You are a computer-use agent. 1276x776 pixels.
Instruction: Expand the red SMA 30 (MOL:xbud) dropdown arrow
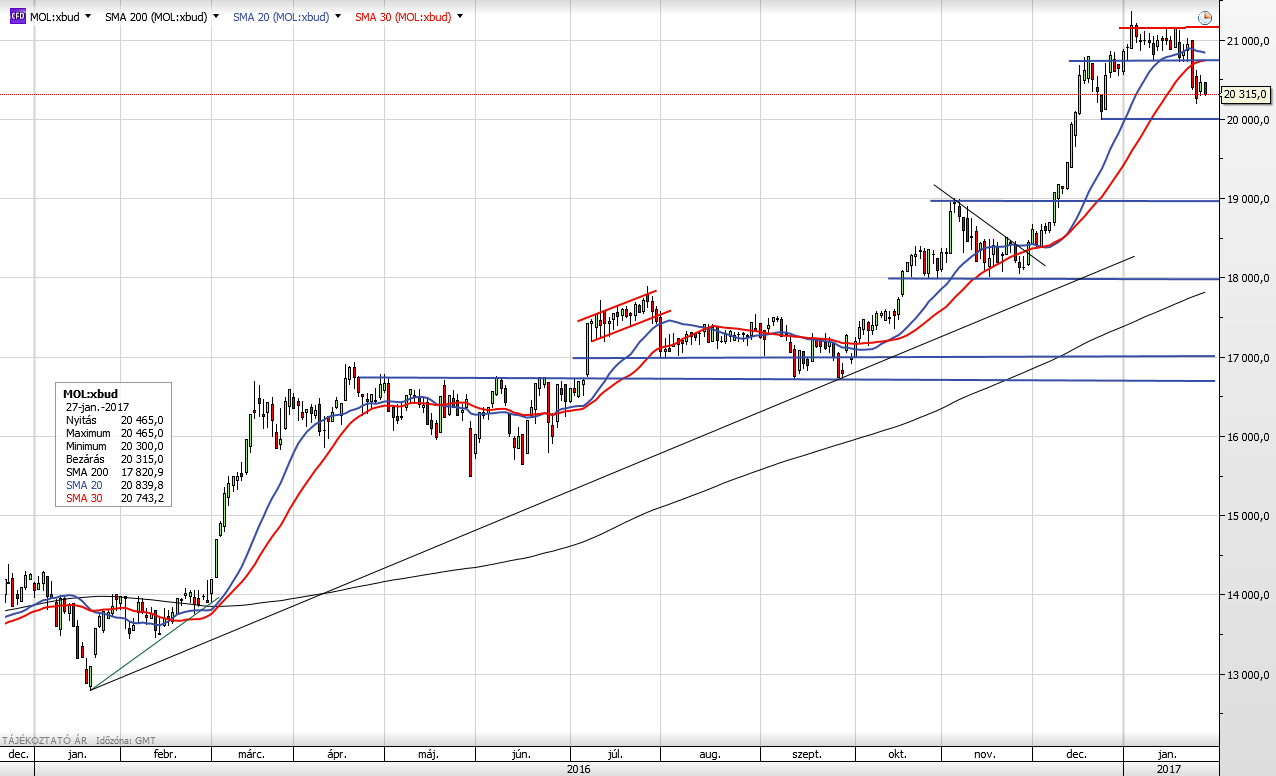(460, 17)
